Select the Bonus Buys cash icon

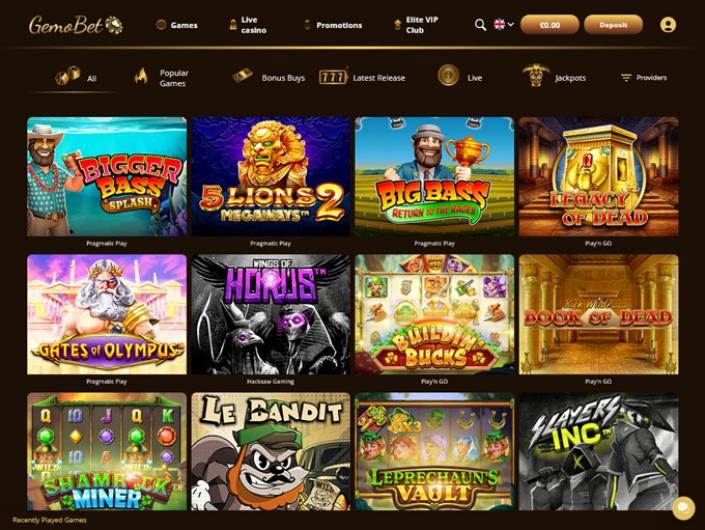pos(242,75)
